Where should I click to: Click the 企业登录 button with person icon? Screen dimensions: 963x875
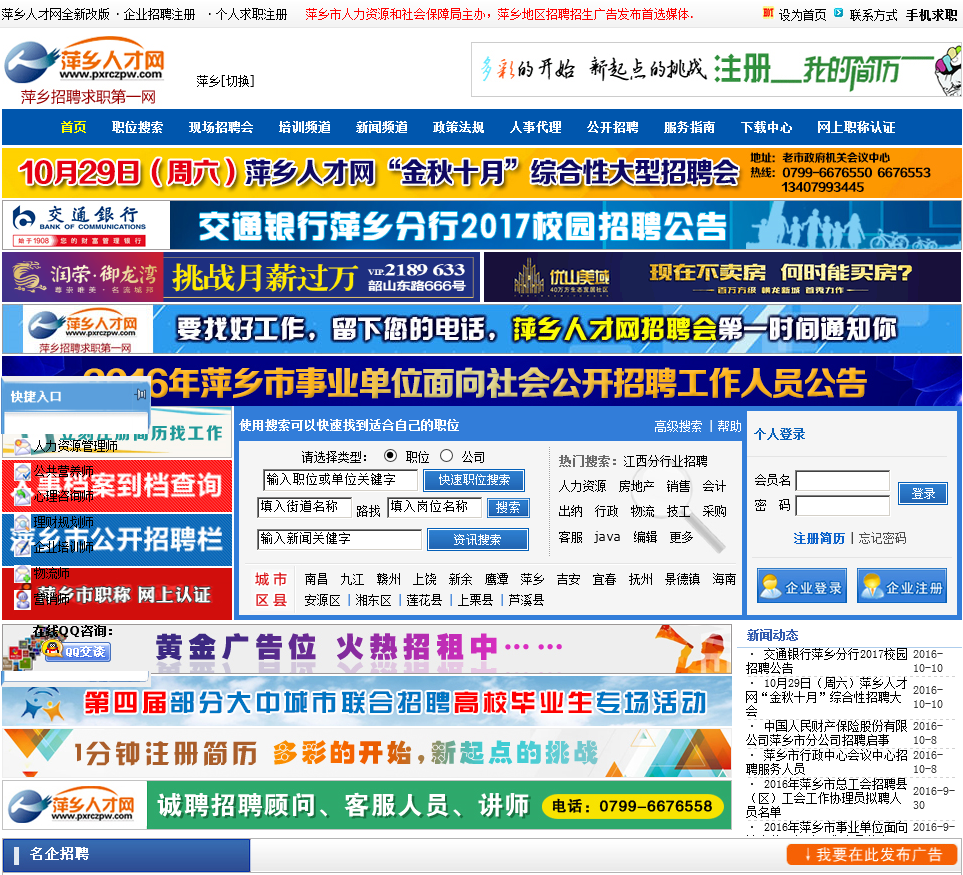[x=802, y=586]
